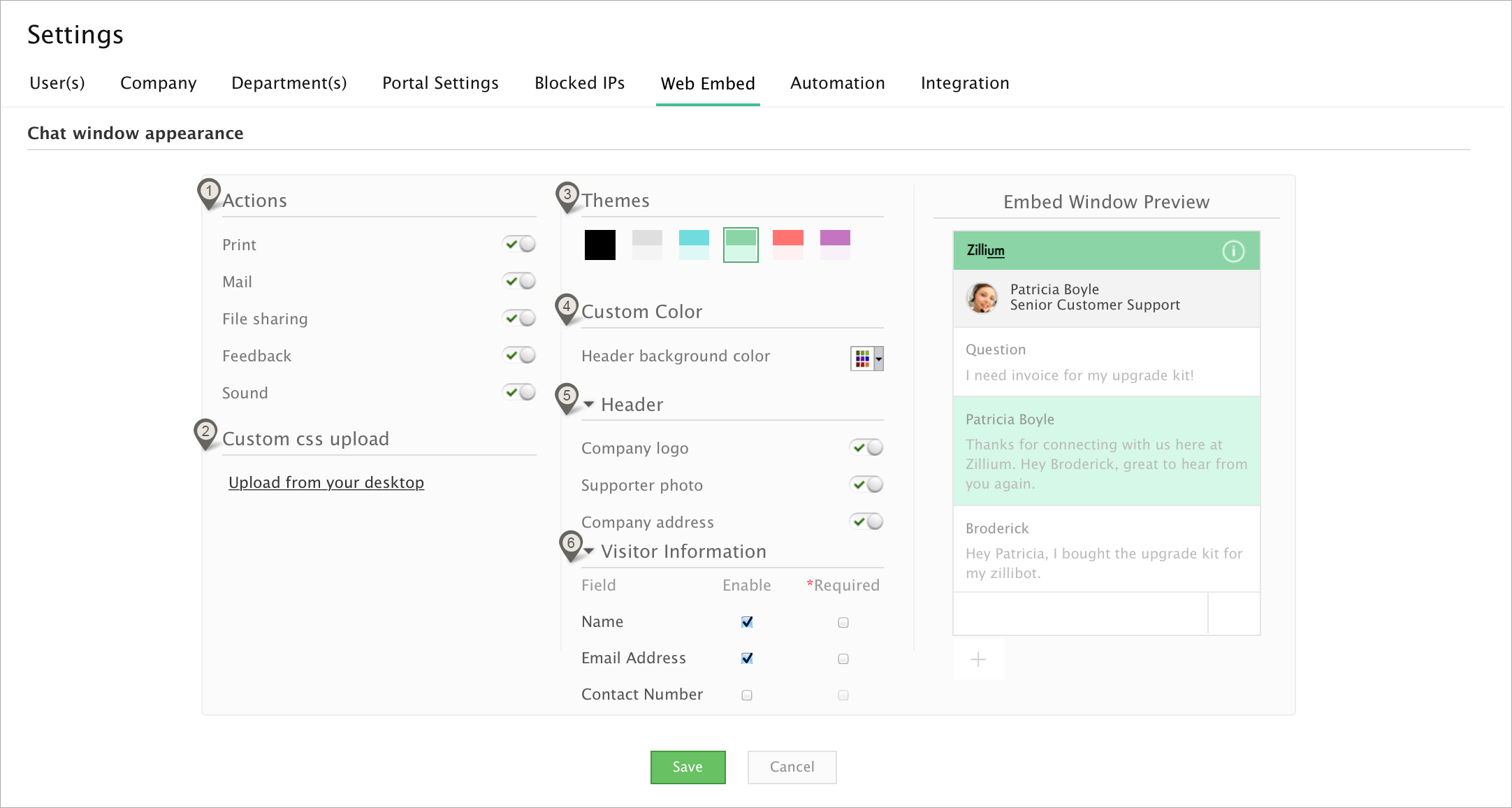Click the green Save button
Viewport: 1512px width, 808px height.
(688, 767)
